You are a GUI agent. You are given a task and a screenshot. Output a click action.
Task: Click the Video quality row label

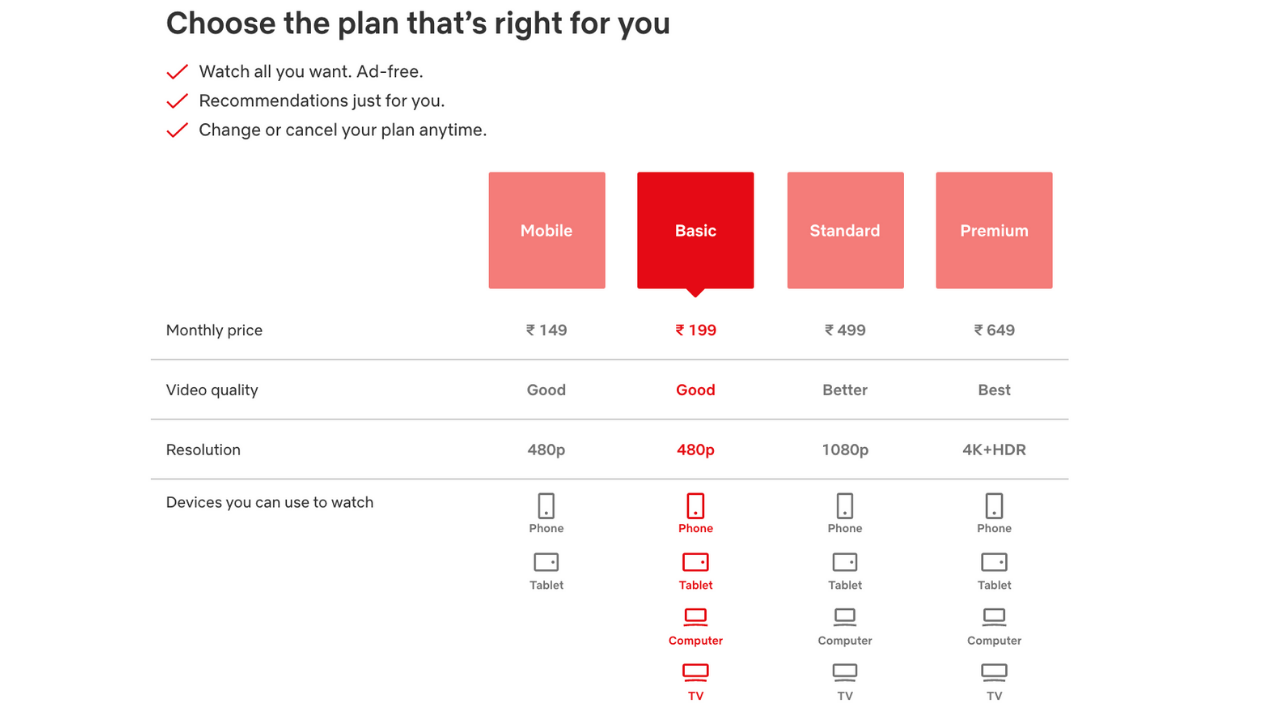pos(212,390)
